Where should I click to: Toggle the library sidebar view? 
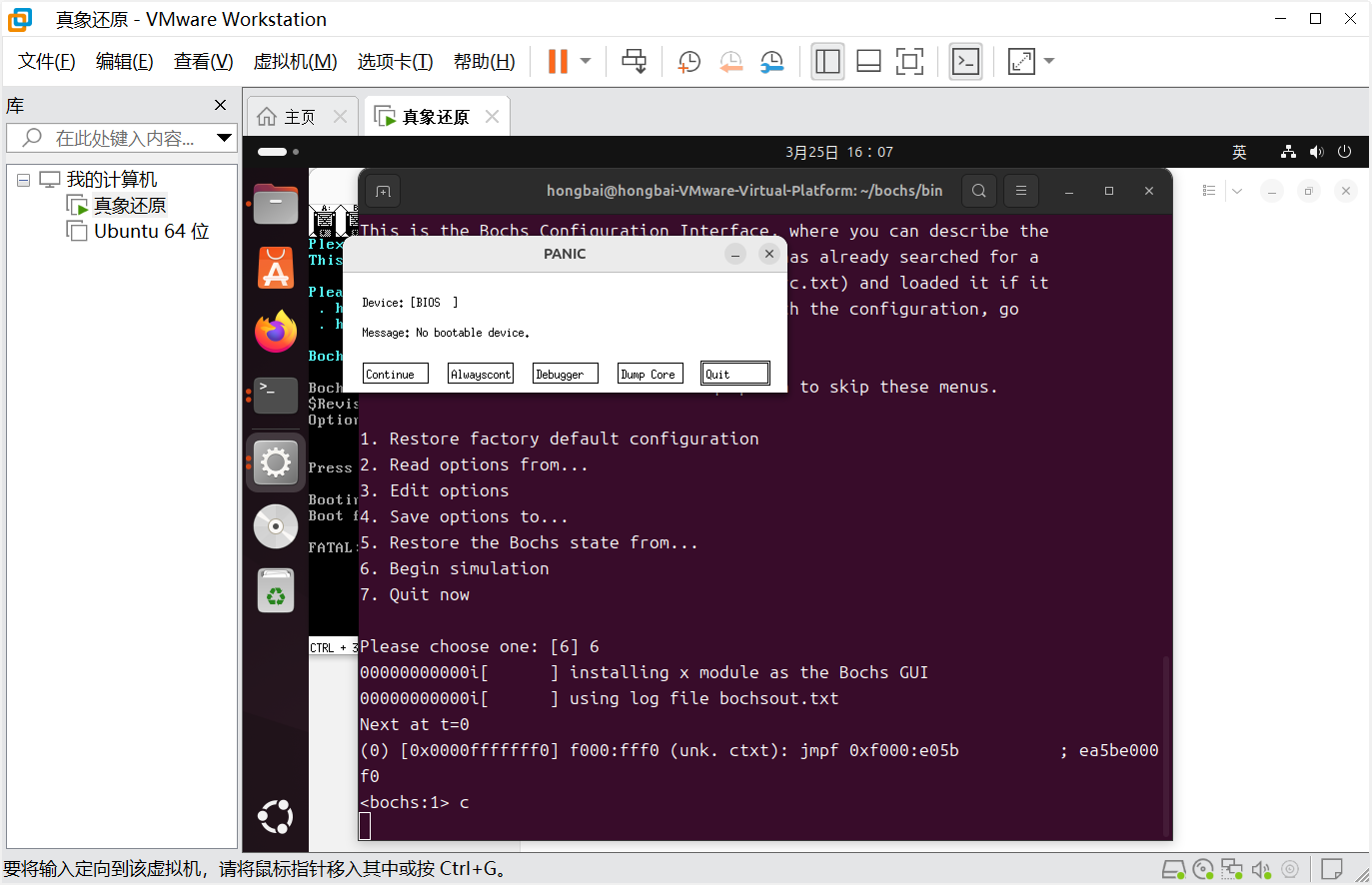coord(827,61)
